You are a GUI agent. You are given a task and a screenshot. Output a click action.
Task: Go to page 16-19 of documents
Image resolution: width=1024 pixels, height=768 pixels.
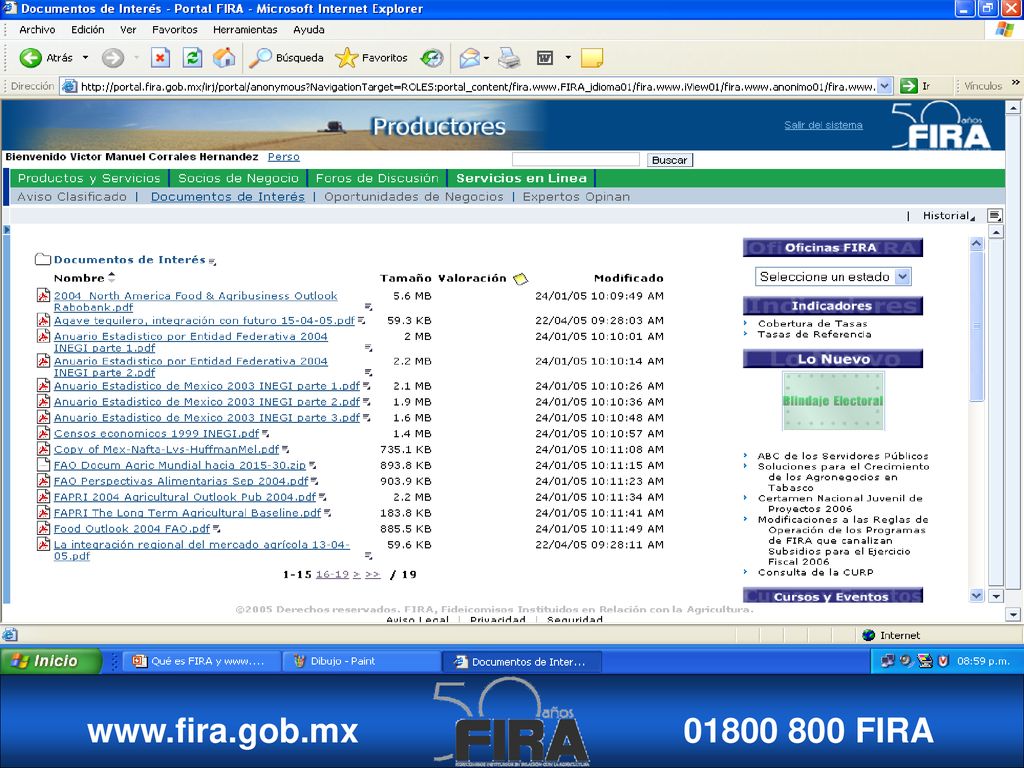pos(332,575)
